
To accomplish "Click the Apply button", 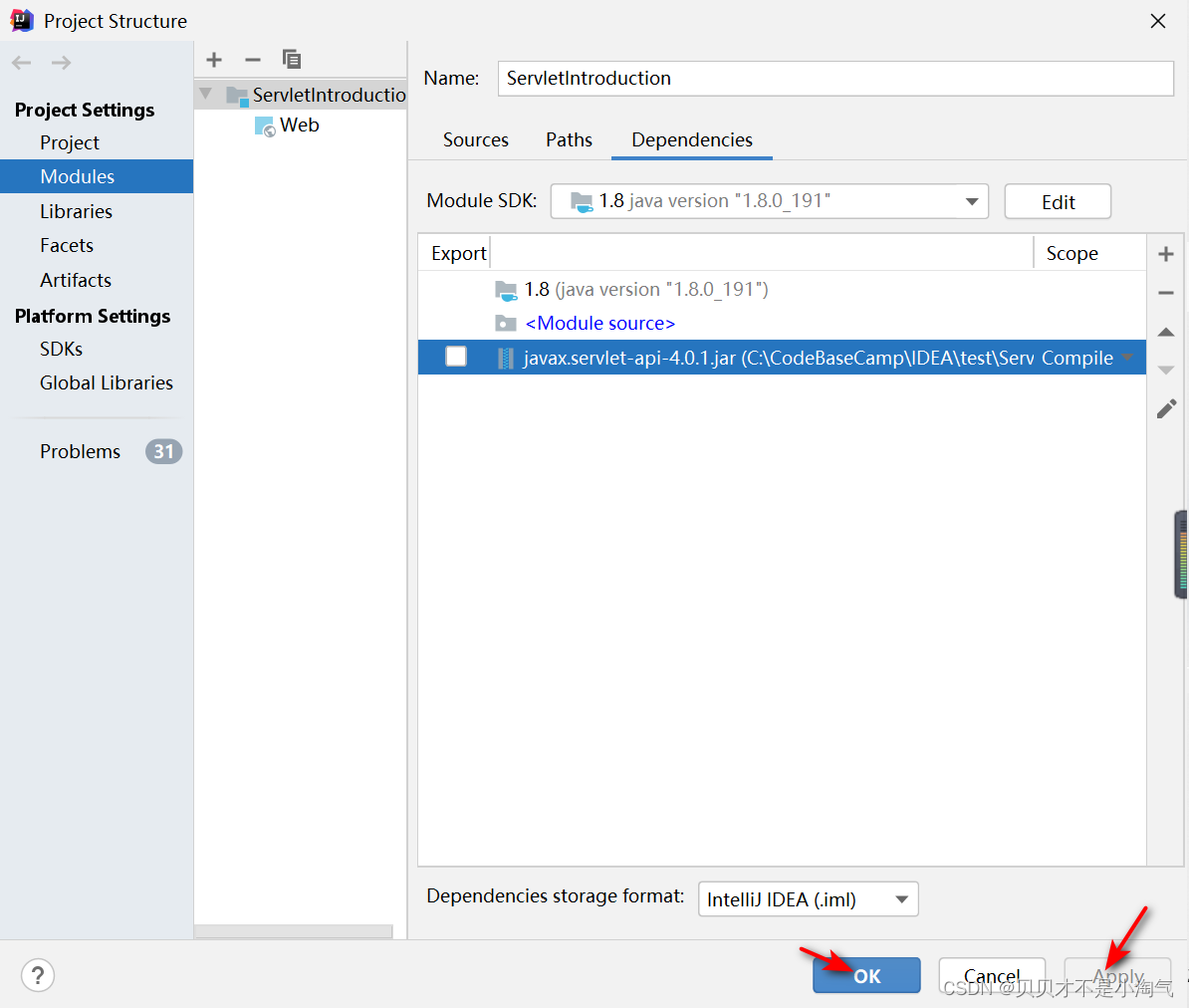I will pos(1117,975).
